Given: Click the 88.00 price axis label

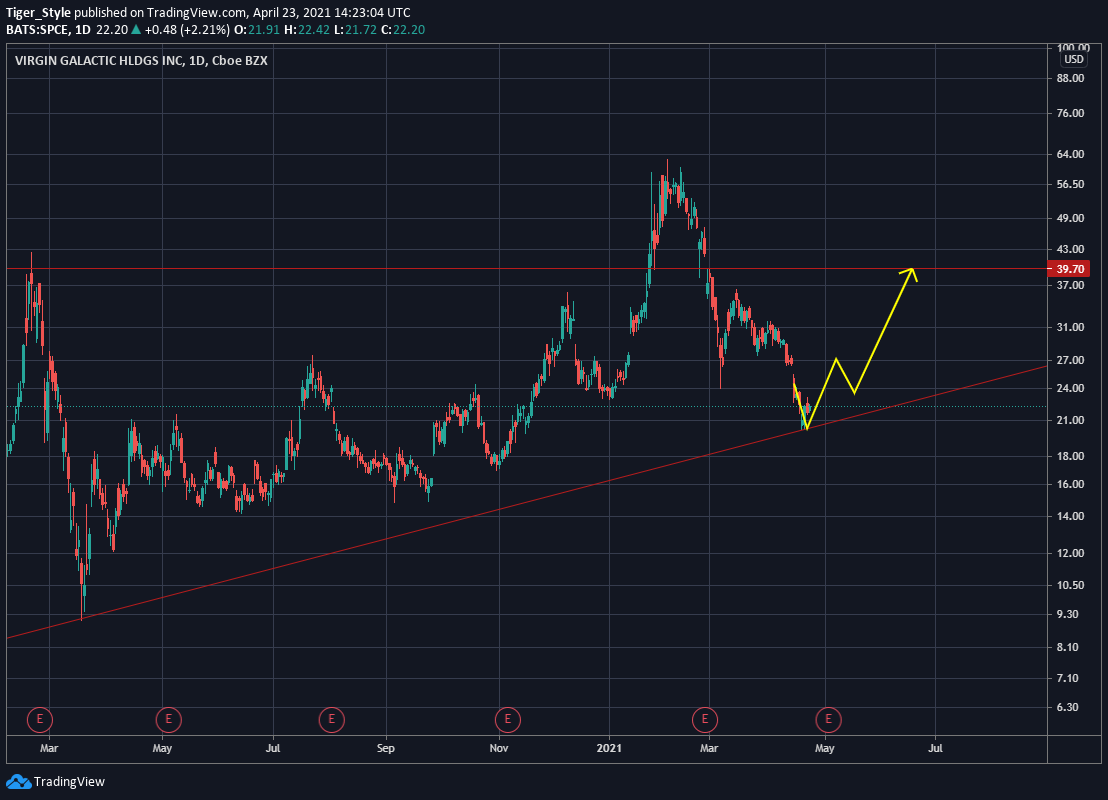Looking at the screenshot, I should [x=1071, y=78].
